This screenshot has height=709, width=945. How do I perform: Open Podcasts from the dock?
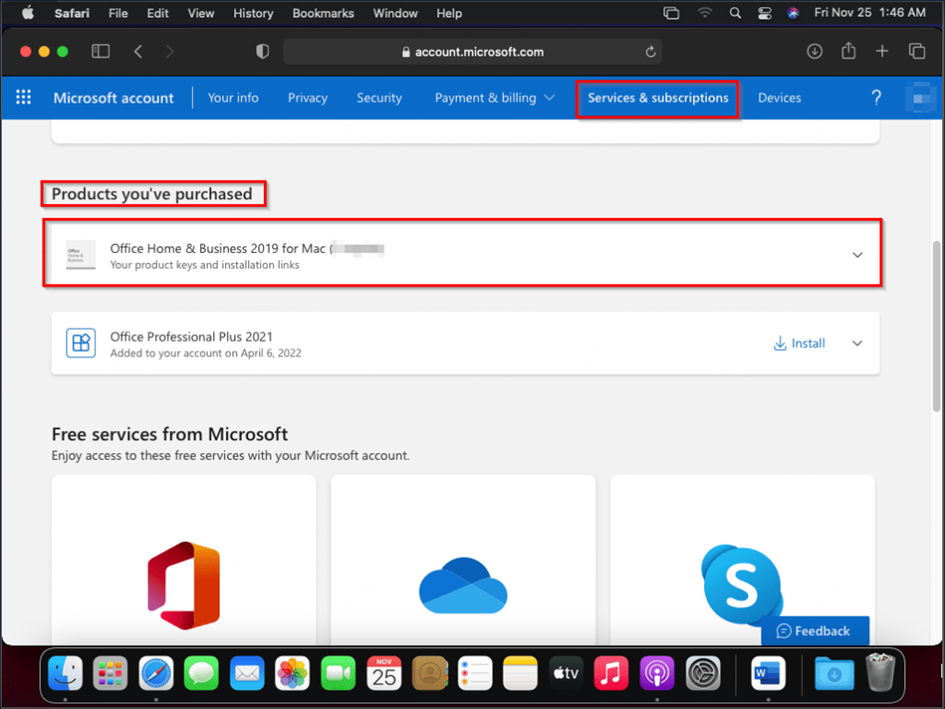(657, 673)
